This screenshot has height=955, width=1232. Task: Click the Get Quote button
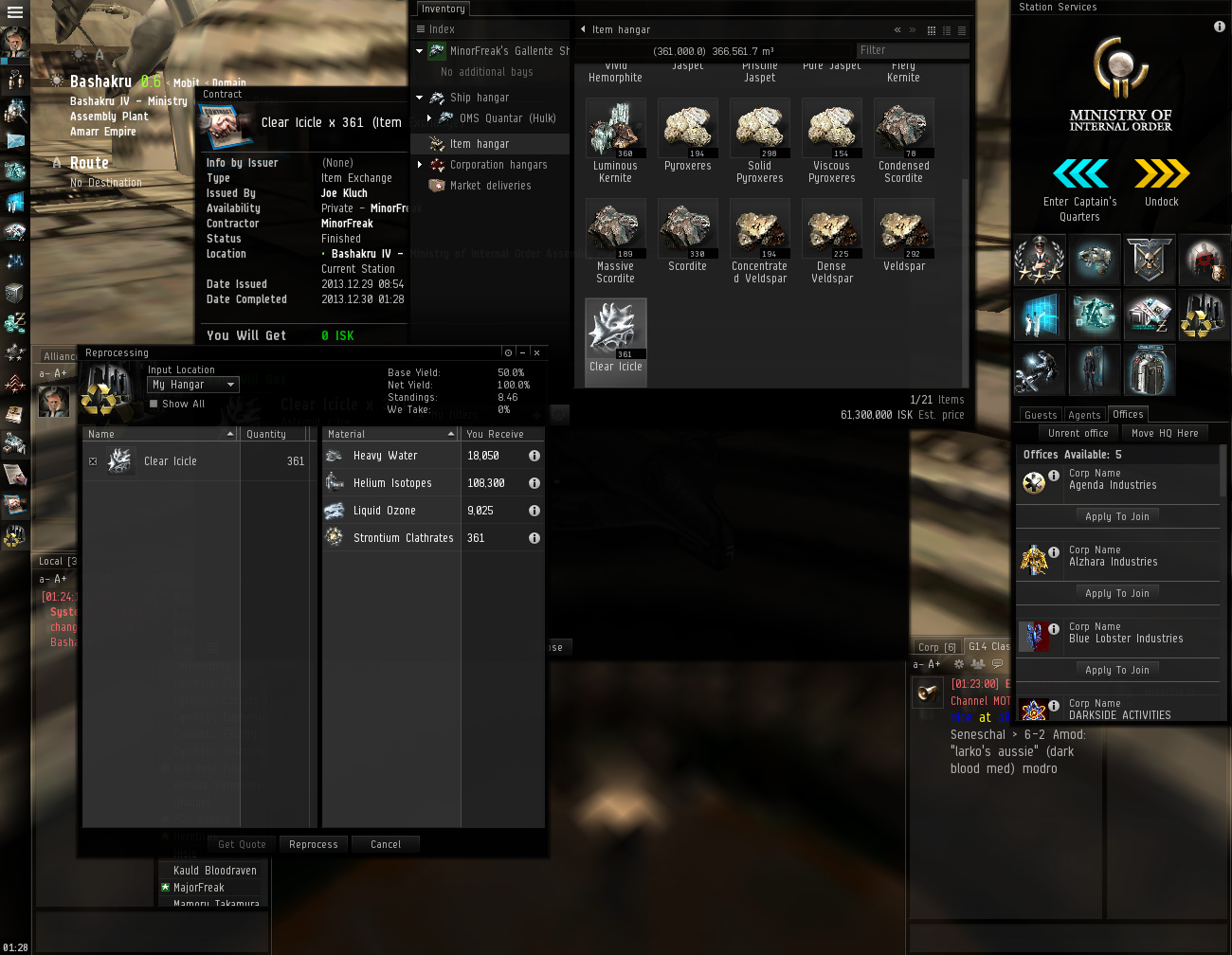pos(243,844)
